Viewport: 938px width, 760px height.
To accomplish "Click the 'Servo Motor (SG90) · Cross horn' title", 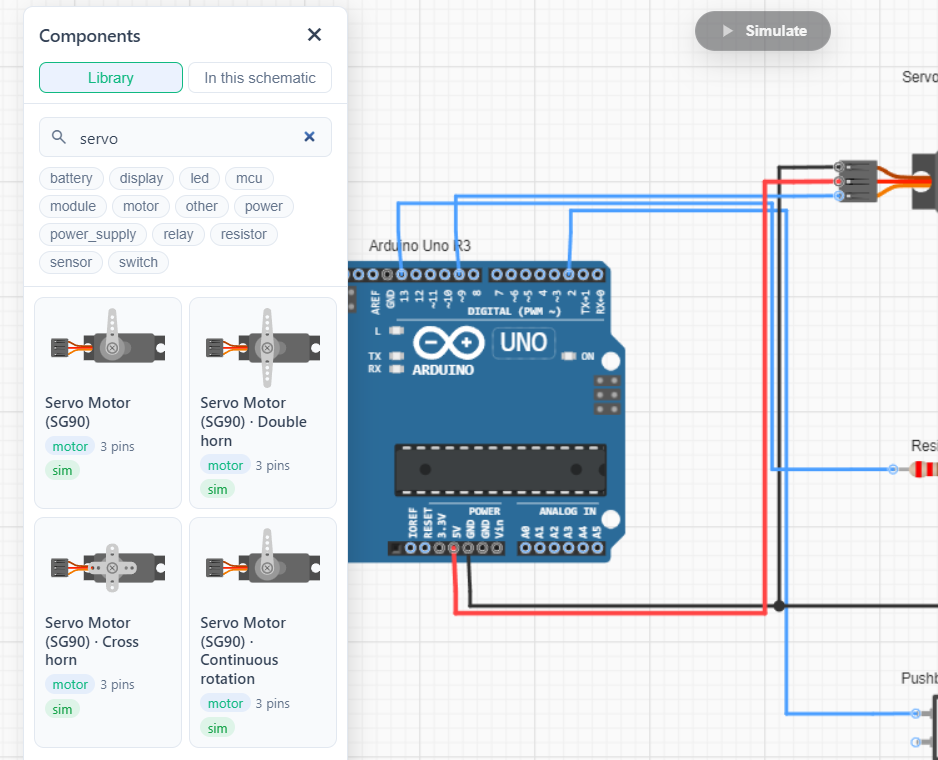I will 92,642.
